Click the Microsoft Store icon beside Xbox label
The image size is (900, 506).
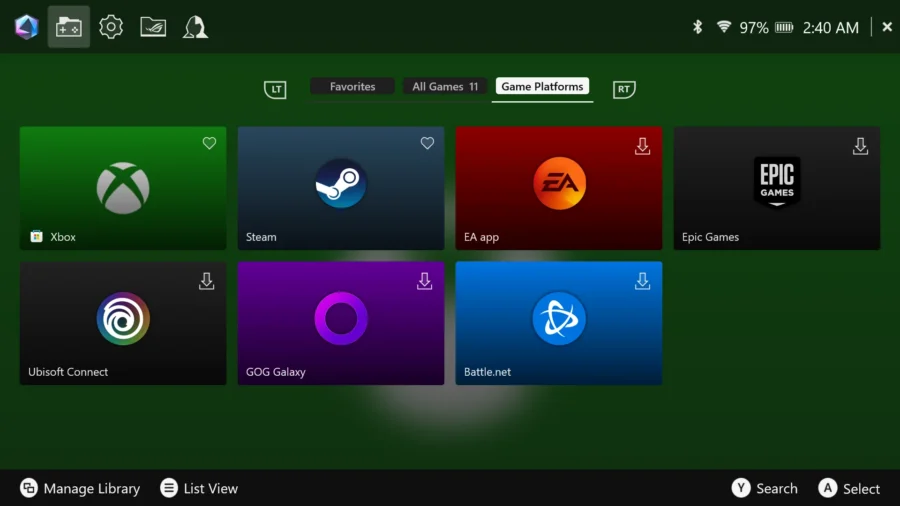click(x=36, y=236)
